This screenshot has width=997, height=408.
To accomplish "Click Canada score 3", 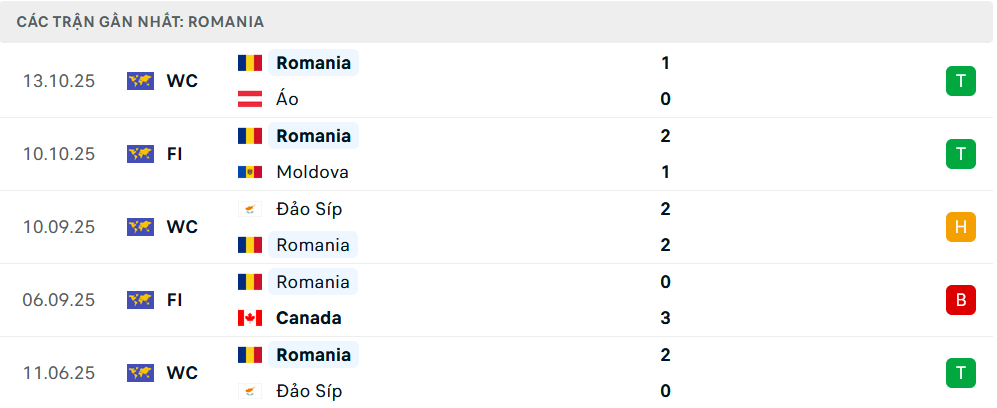I will click(x=665, y=318).
